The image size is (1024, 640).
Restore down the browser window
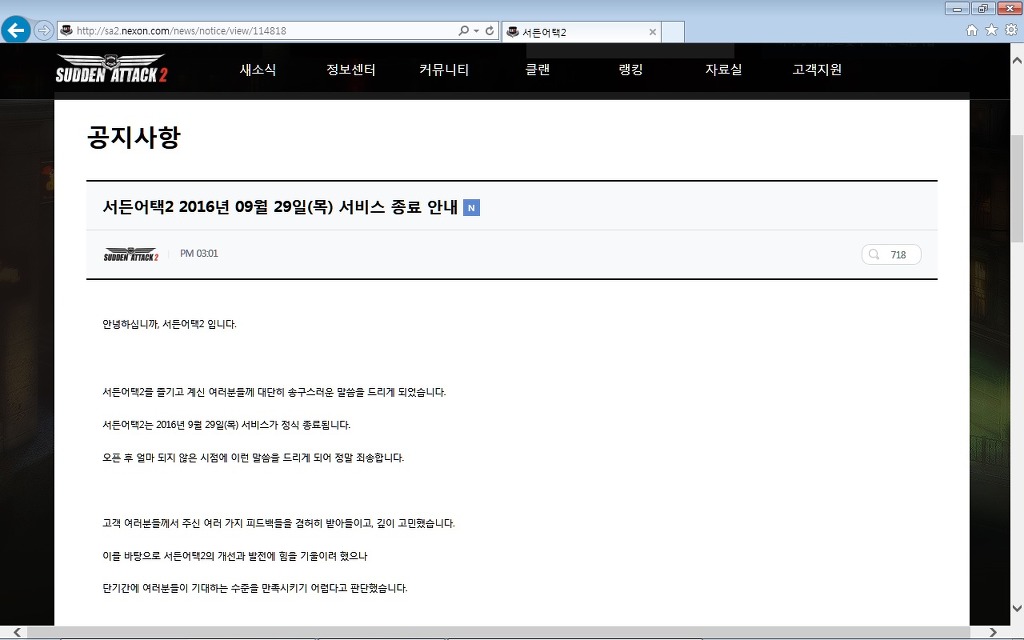983,8
